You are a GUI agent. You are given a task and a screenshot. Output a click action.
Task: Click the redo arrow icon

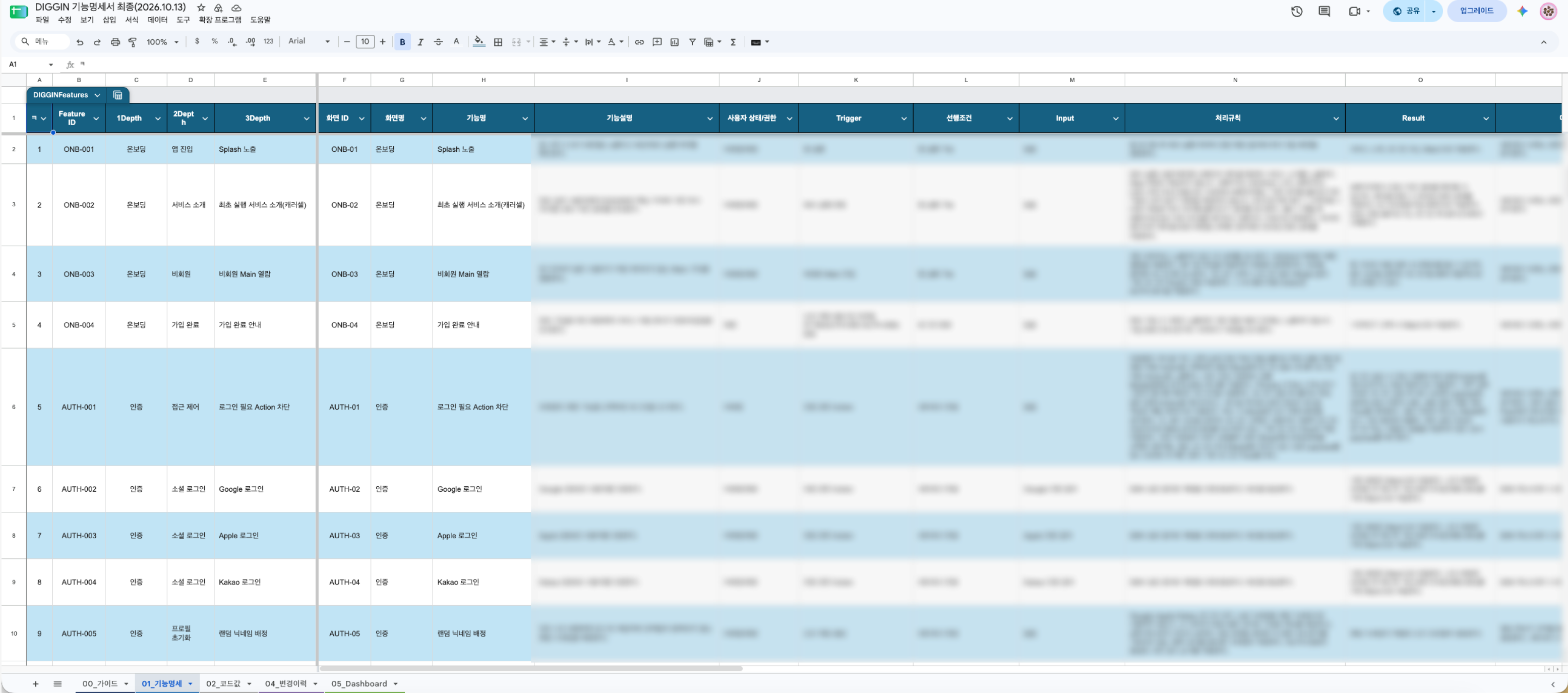97,42
